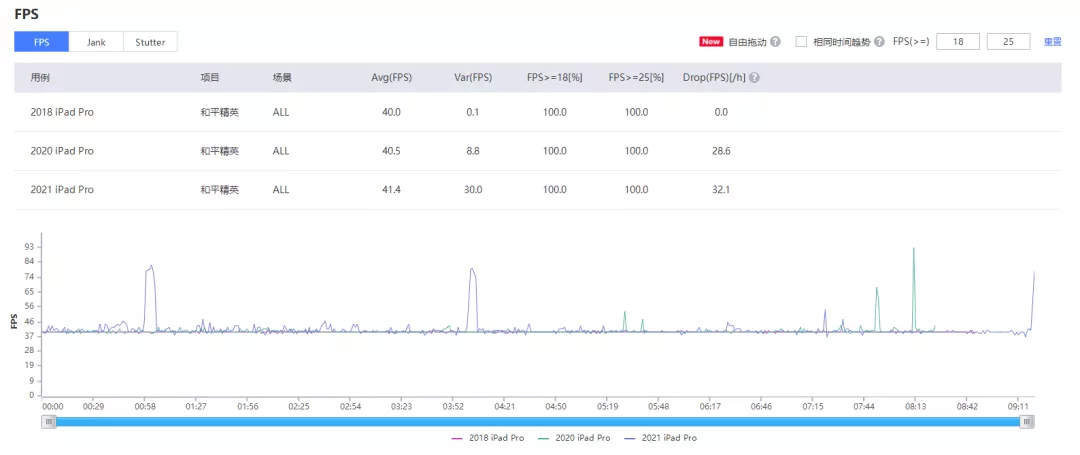Click right handle of time range slider

pos(1028,421)
